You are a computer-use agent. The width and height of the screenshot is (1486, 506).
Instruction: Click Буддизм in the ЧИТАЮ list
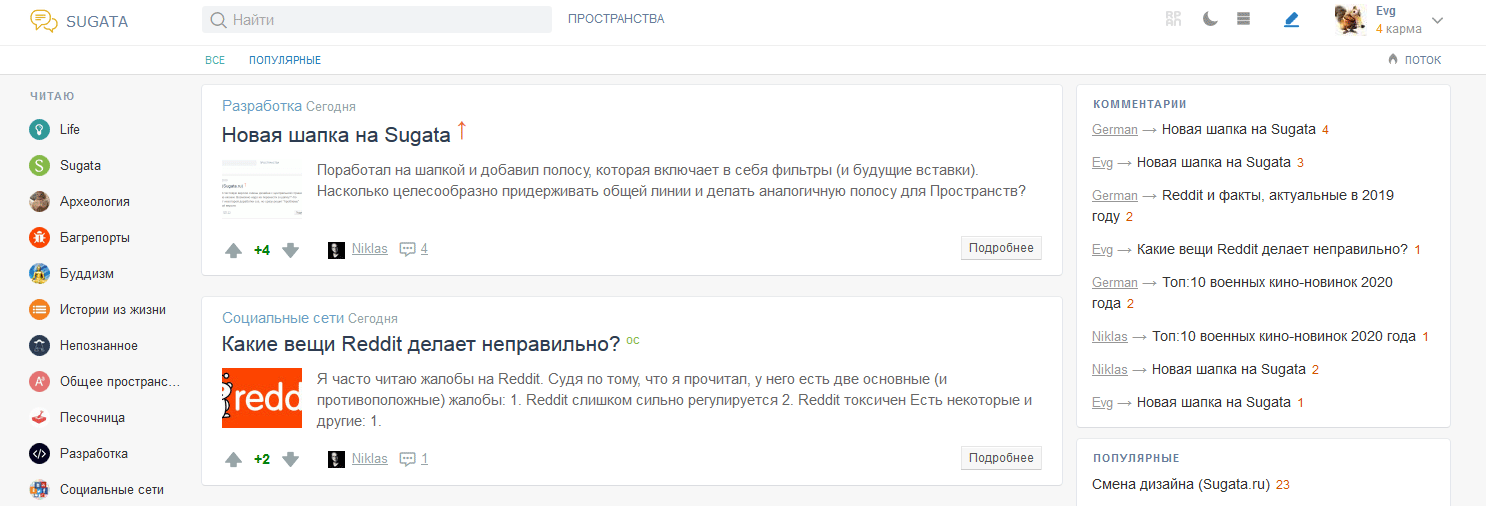pyautogui.click(x=87, y=273)
